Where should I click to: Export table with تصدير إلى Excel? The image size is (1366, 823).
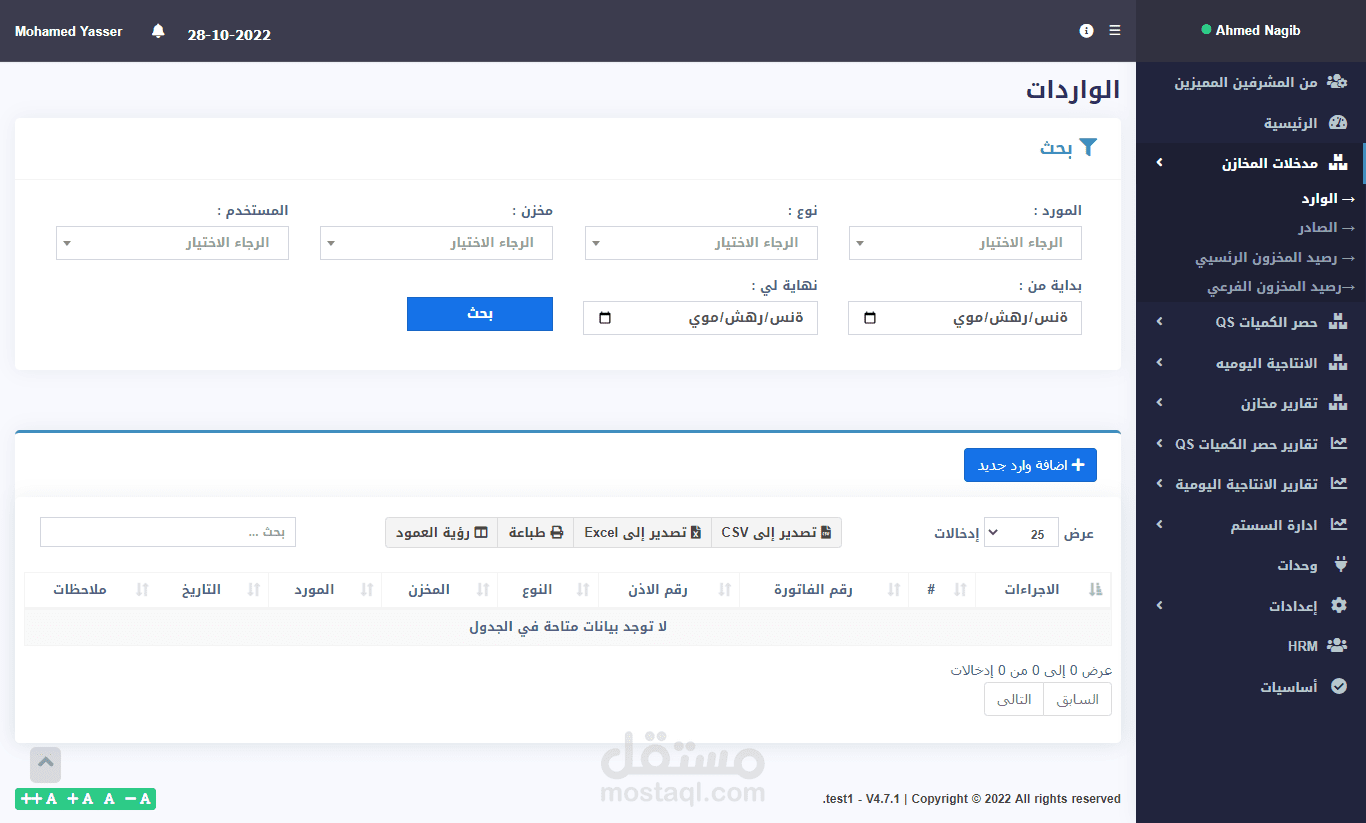tap(642, 533)
